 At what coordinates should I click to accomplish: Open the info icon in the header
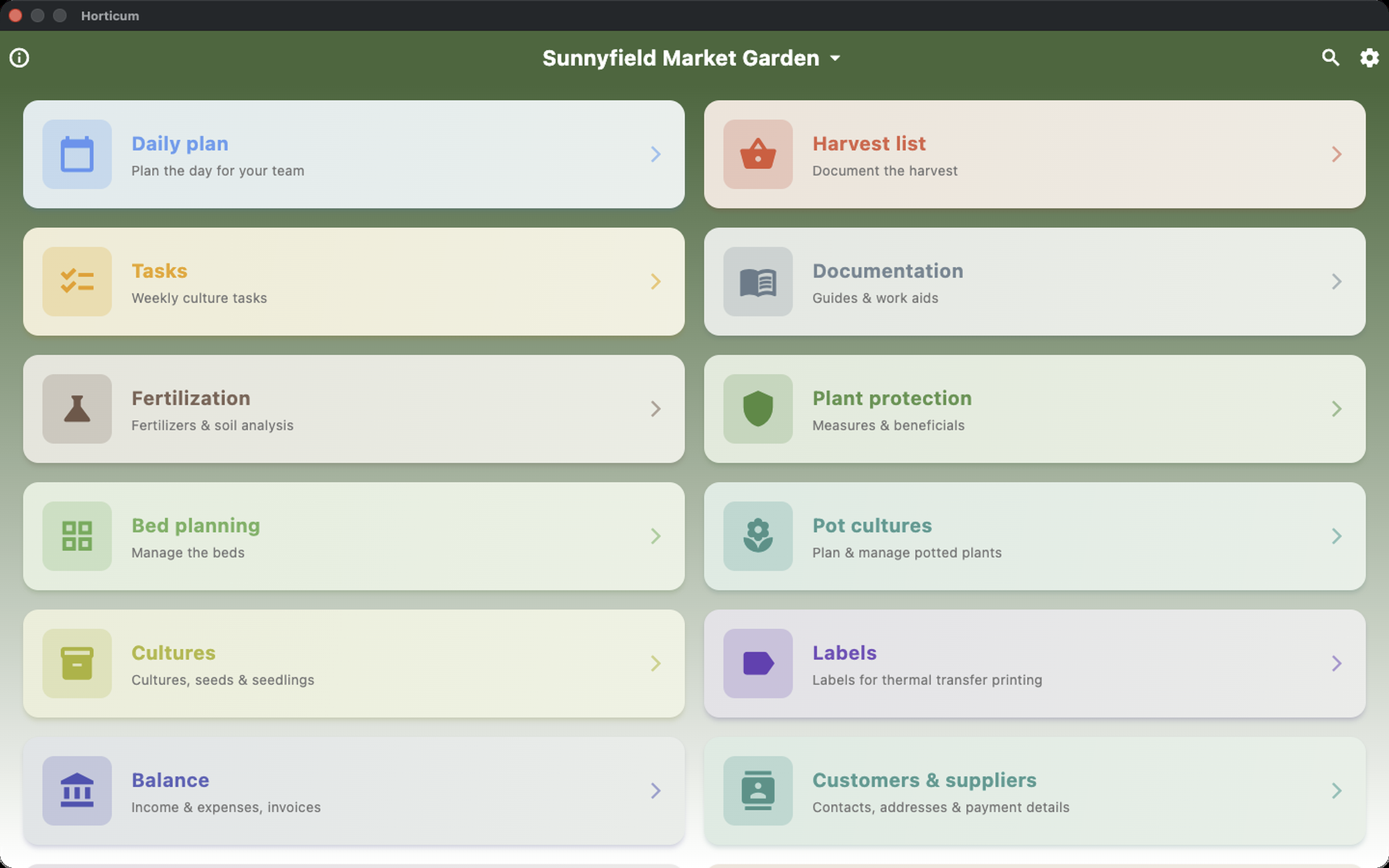tap(19, 58)
